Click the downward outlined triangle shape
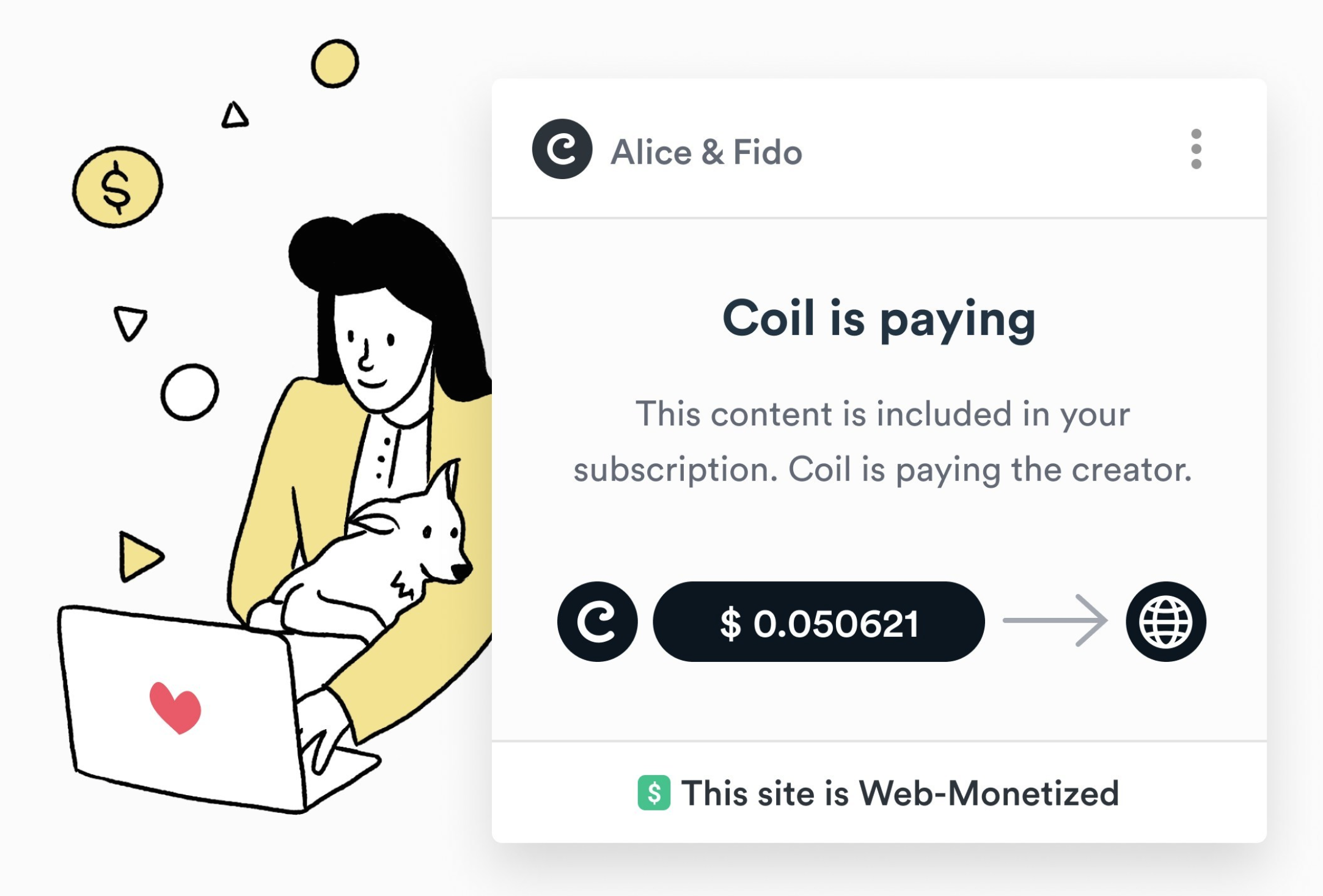 tap(130, 323)
